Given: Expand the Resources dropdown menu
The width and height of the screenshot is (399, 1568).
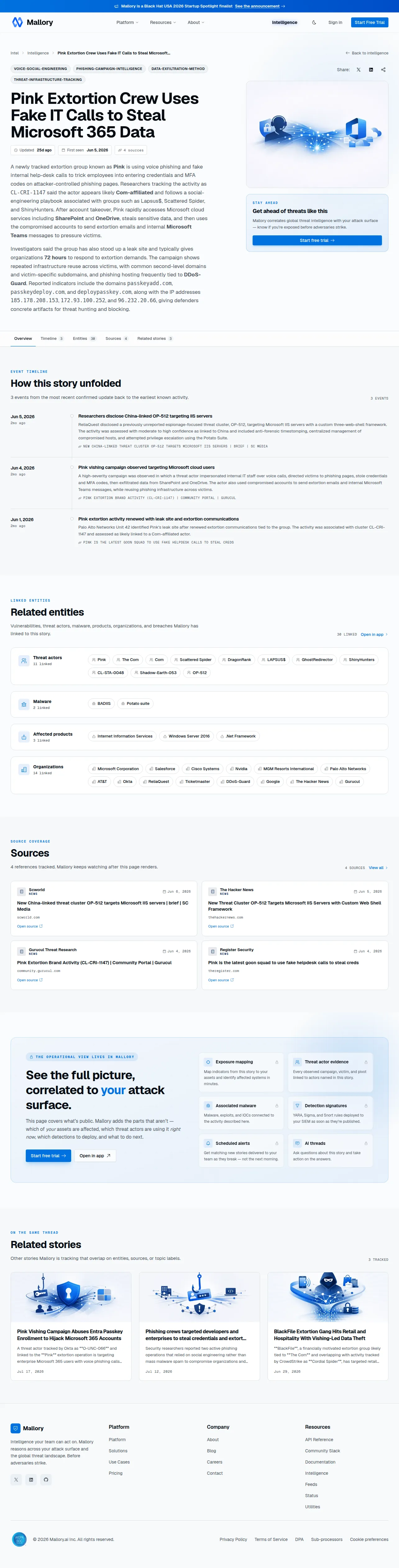Looking at the screenshot, I should [x=163, y=22].
